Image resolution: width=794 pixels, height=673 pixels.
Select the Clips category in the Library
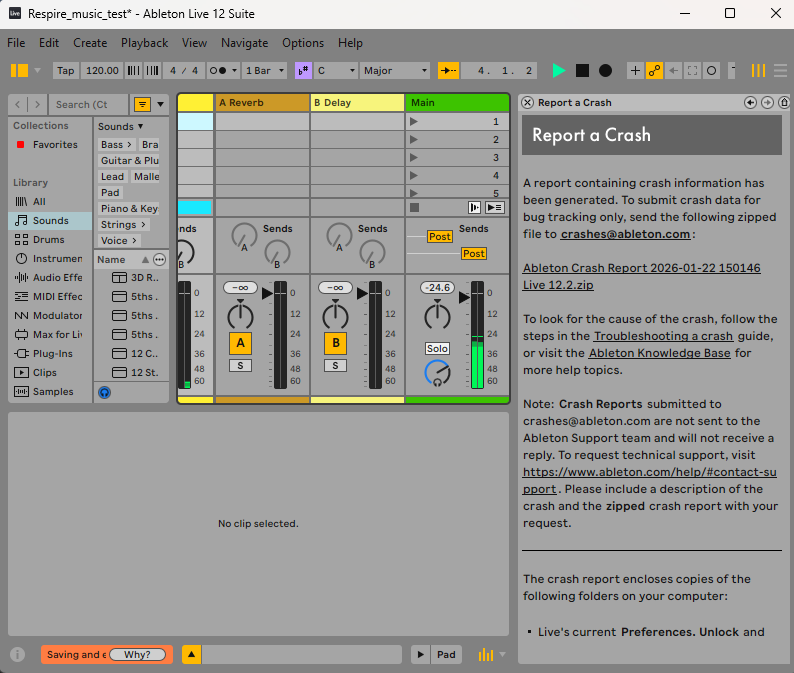click(49, 372)
